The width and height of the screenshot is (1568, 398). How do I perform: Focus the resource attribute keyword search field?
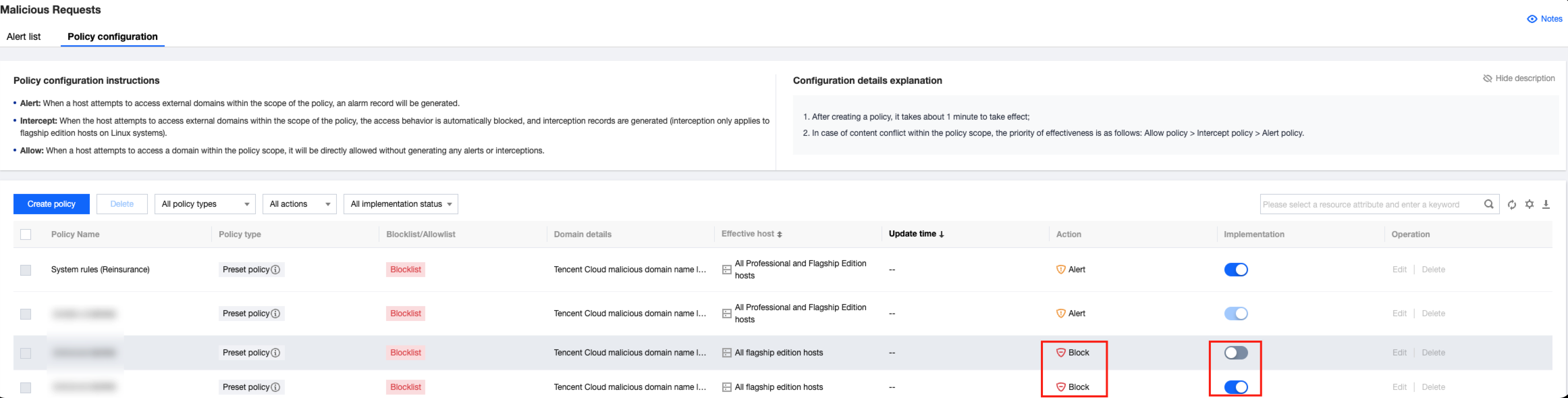tap(1370, 204)
